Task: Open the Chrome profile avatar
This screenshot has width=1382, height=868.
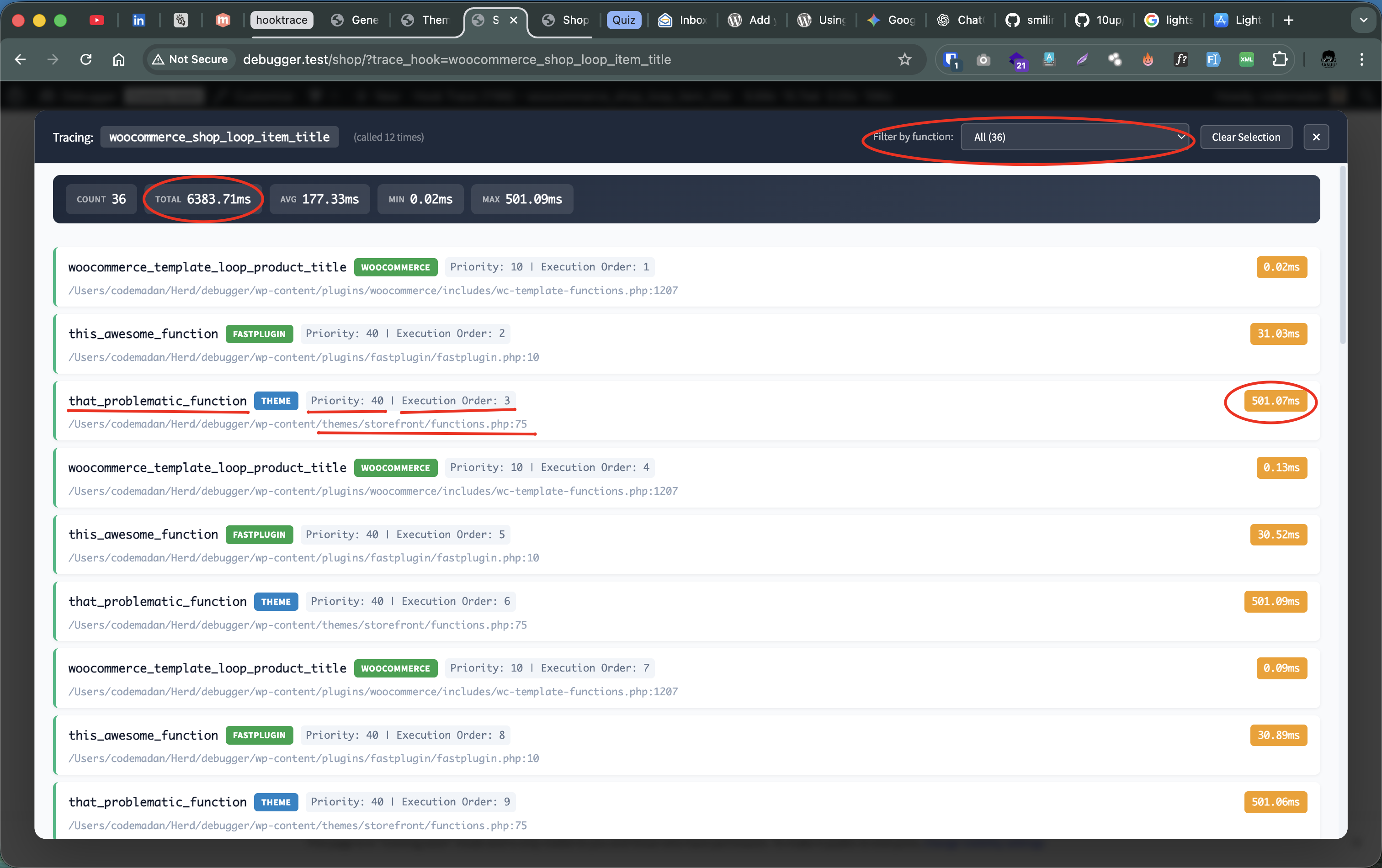Action: (x=1329, y=59)
